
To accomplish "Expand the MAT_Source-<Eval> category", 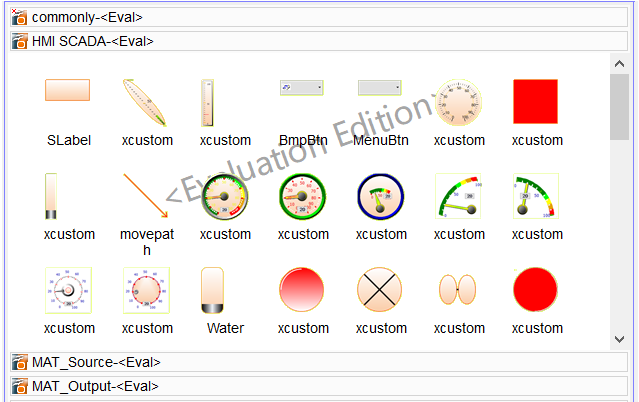I will coord(96,362).
